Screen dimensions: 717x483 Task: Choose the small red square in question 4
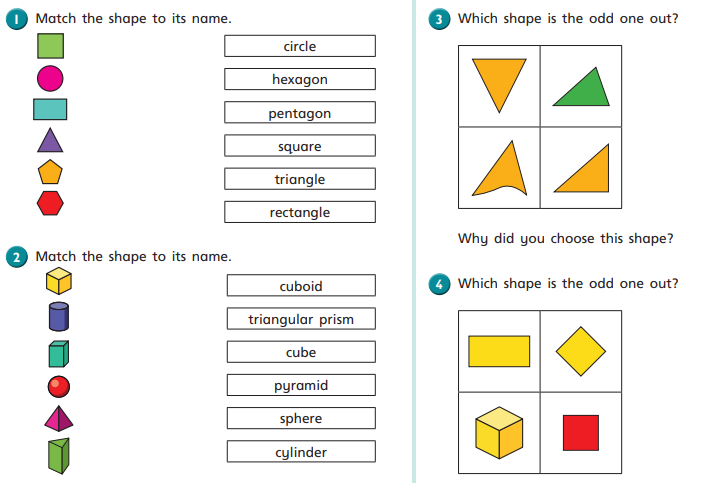tap(580, 432)
